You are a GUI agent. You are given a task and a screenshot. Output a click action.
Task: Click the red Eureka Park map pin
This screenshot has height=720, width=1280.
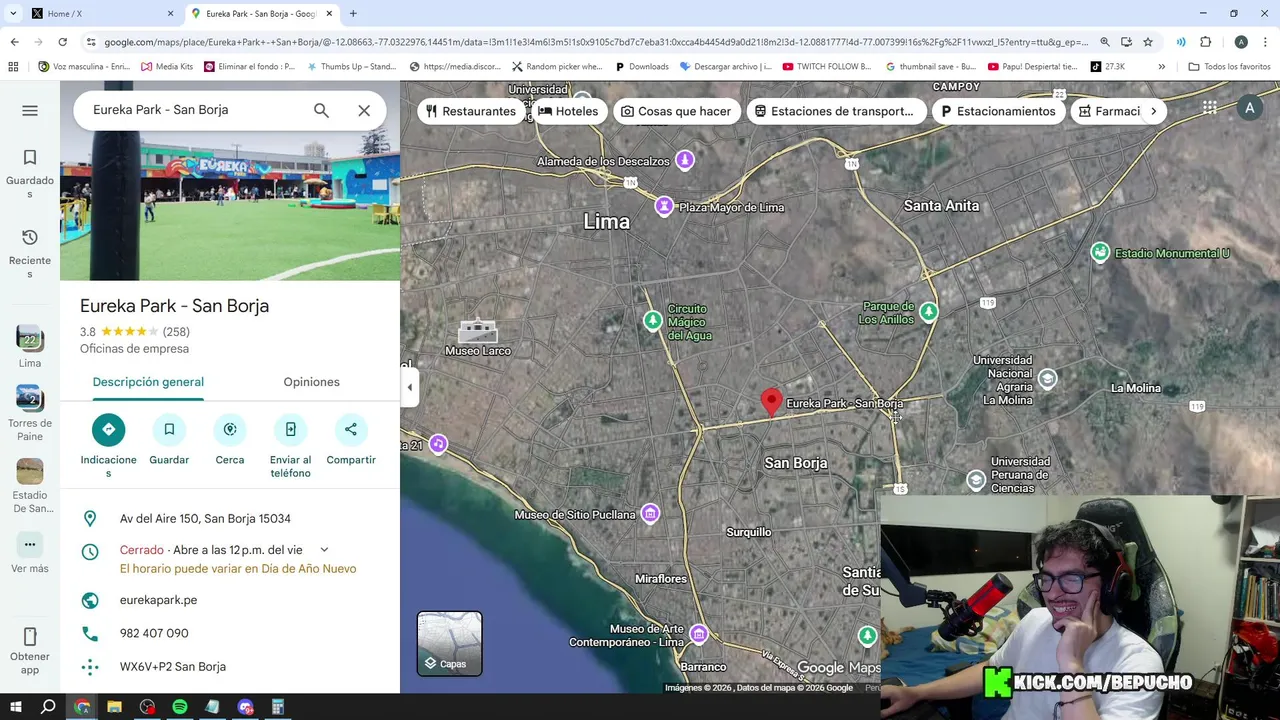coord(771,402)
